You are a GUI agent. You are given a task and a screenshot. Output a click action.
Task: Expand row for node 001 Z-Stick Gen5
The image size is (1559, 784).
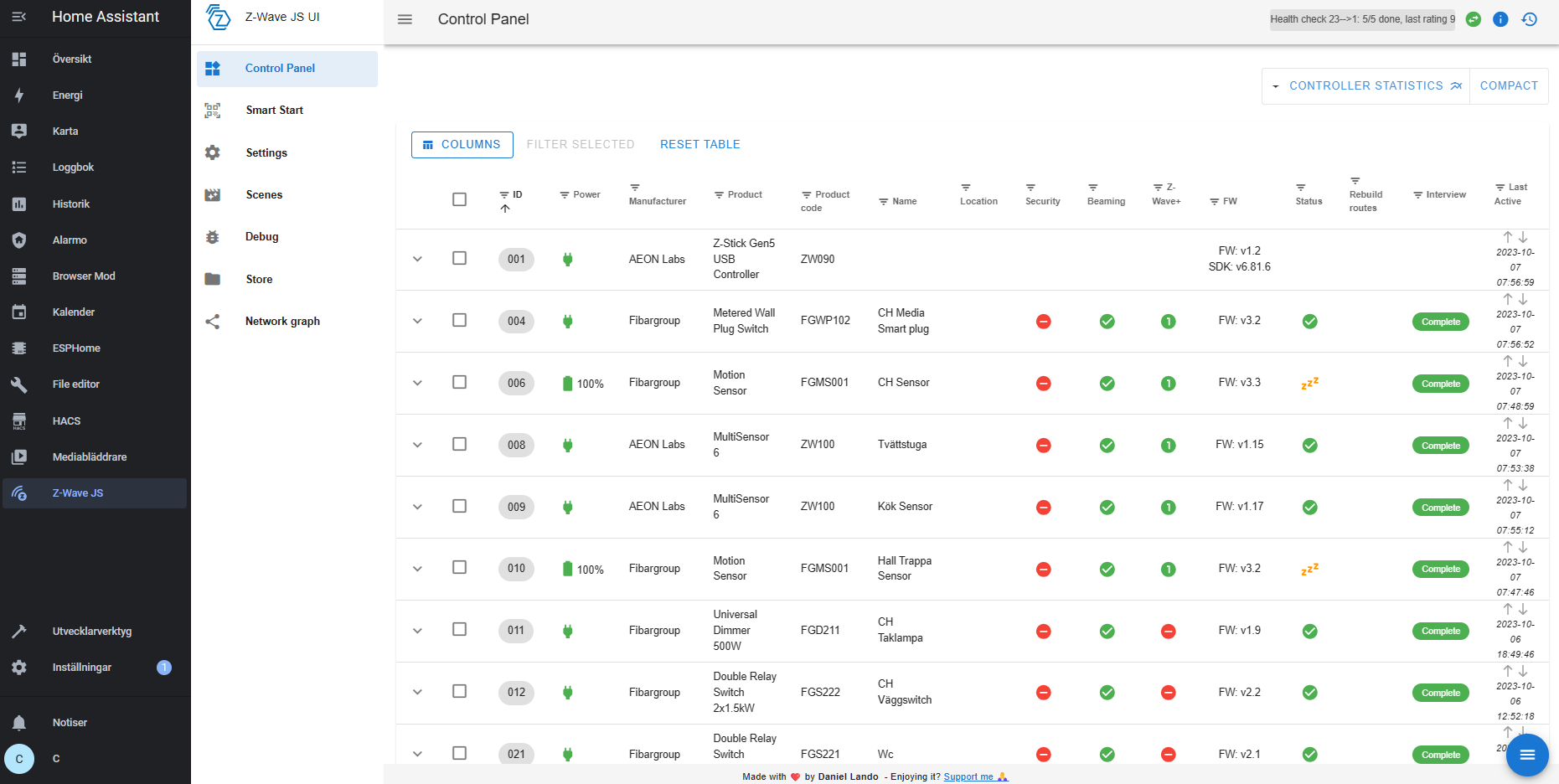pyautogui.click(x=417, y=259)
